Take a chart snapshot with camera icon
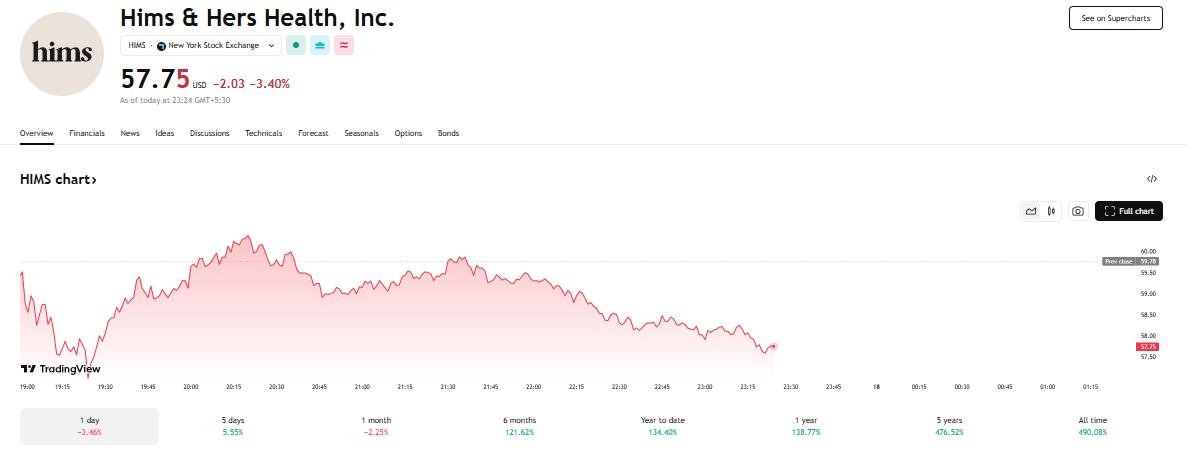Viewport: 1187px width, 456px height. (1078, 211)
